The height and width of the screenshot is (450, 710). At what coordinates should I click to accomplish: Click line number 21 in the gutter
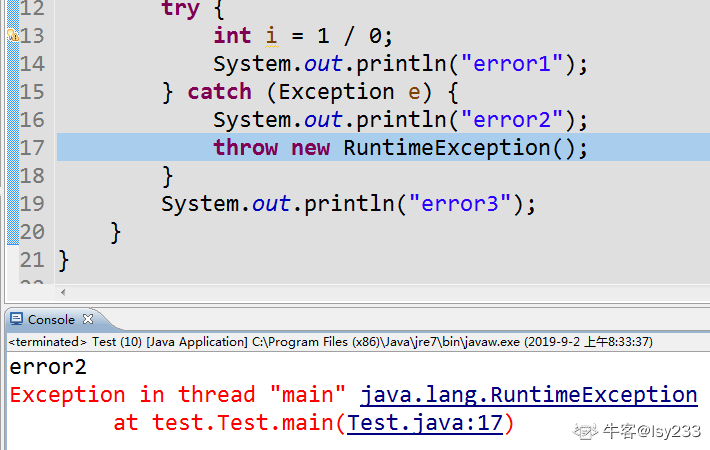[x=32, y=260]
